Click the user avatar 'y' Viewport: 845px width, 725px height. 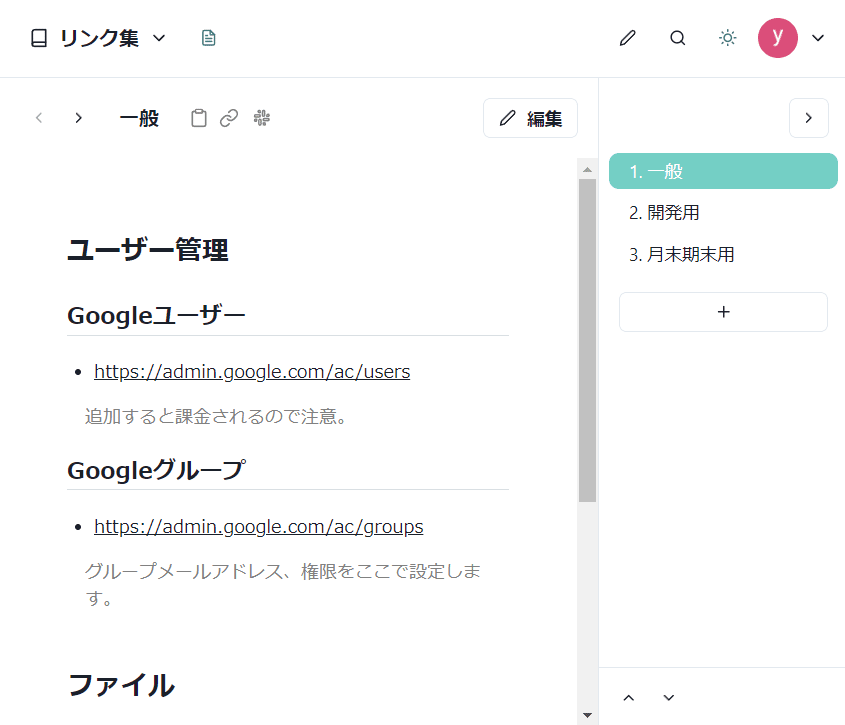coord(777,38)
